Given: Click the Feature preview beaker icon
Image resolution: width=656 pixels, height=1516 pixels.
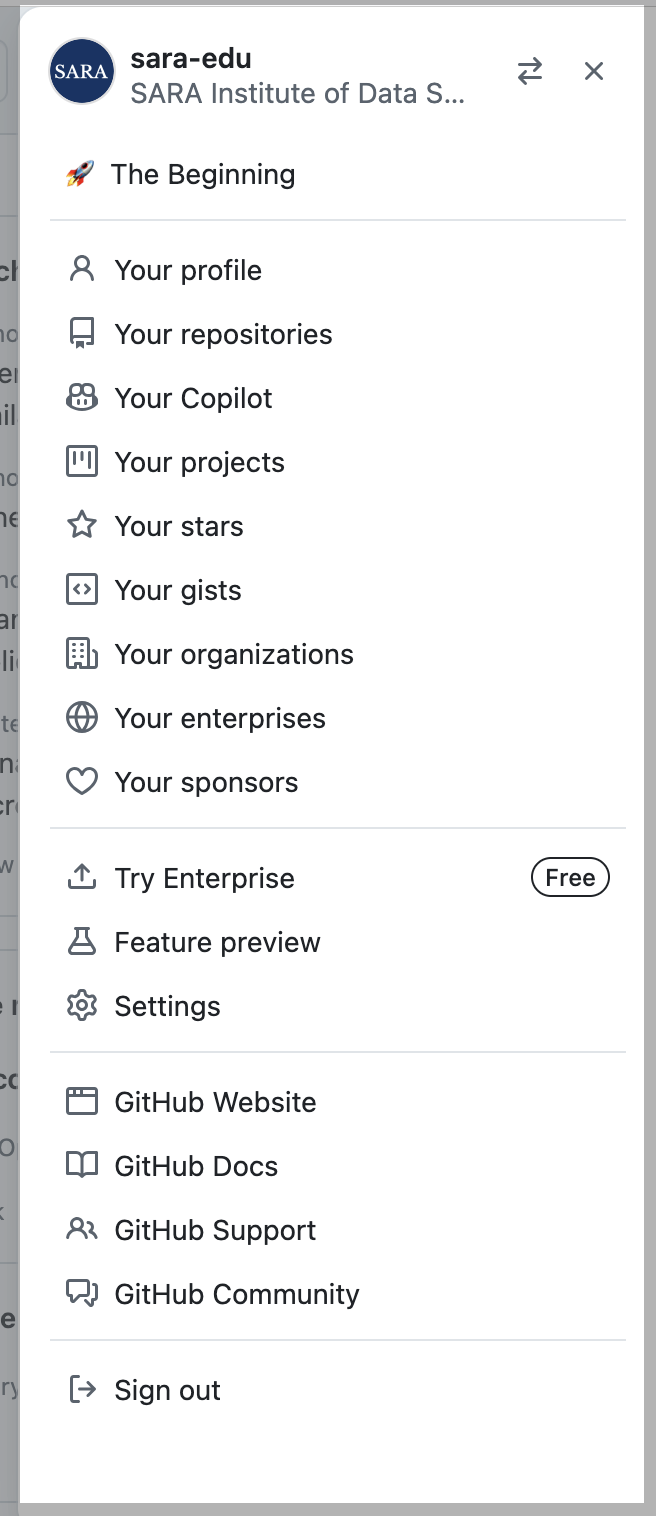Looking at the screenshot, I should tap(81, 942).
